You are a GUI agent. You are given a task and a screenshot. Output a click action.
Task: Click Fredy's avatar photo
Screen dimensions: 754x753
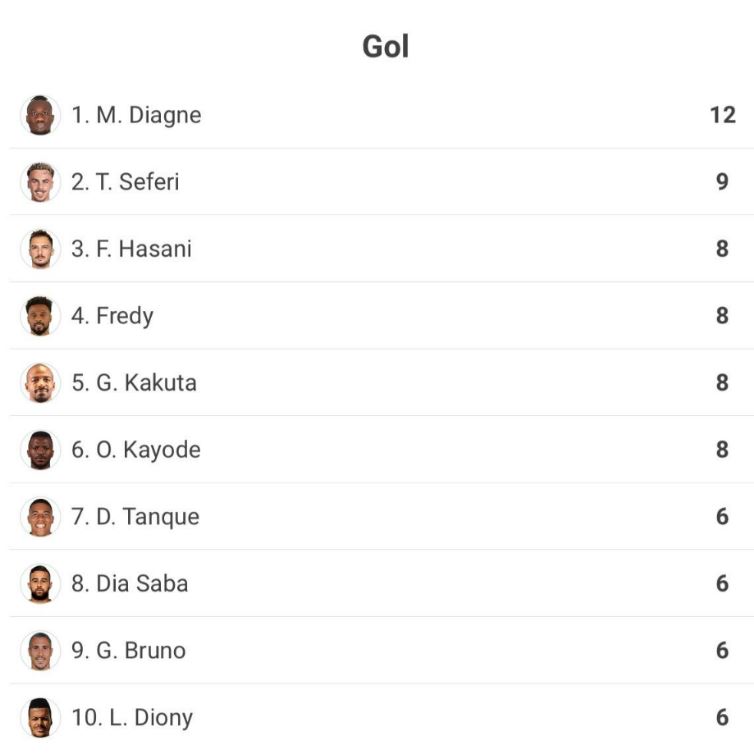click(x=40, y=316)
